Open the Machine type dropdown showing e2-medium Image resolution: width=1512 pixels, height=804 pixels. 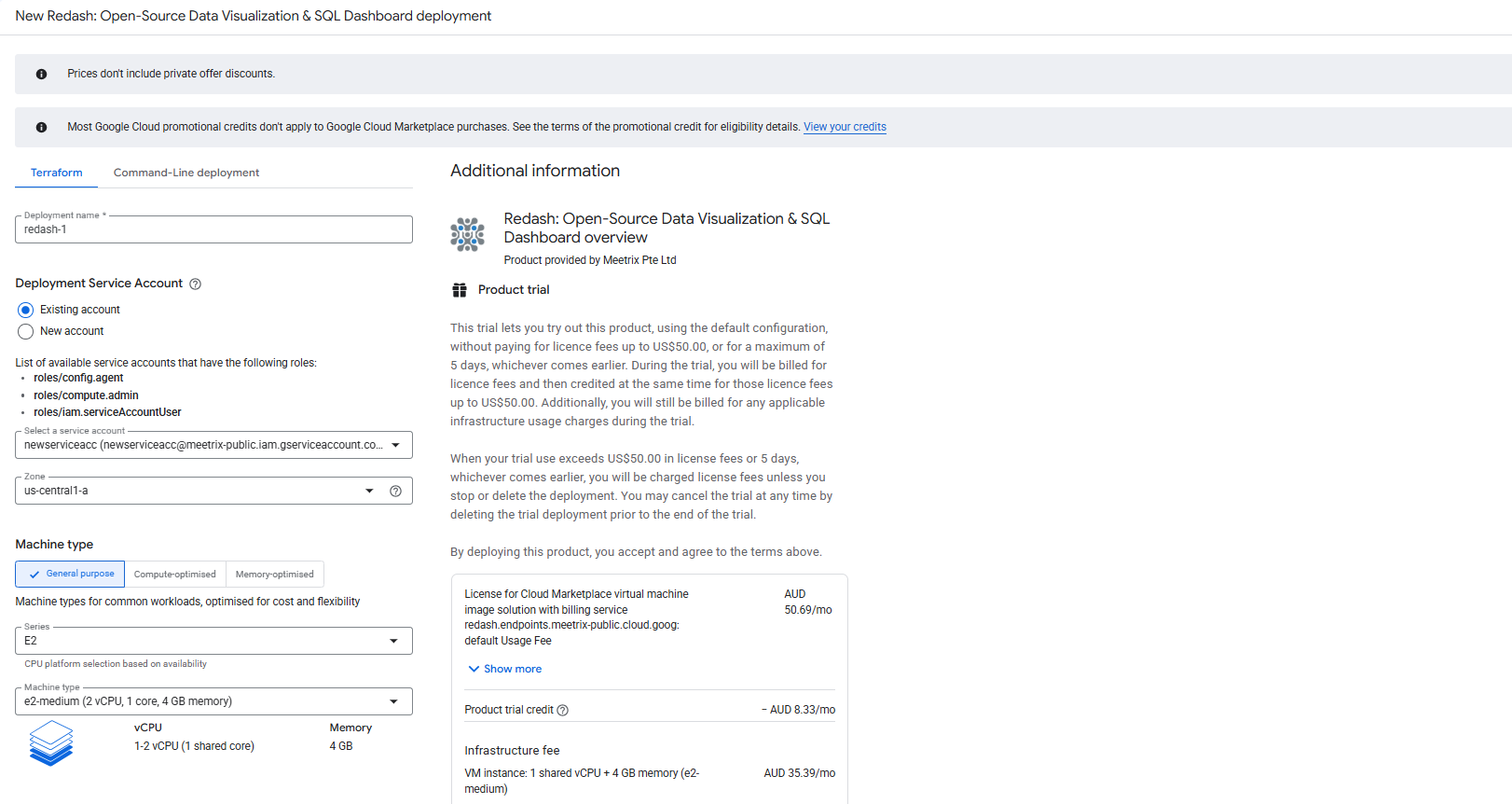click(x=213, y=701)
